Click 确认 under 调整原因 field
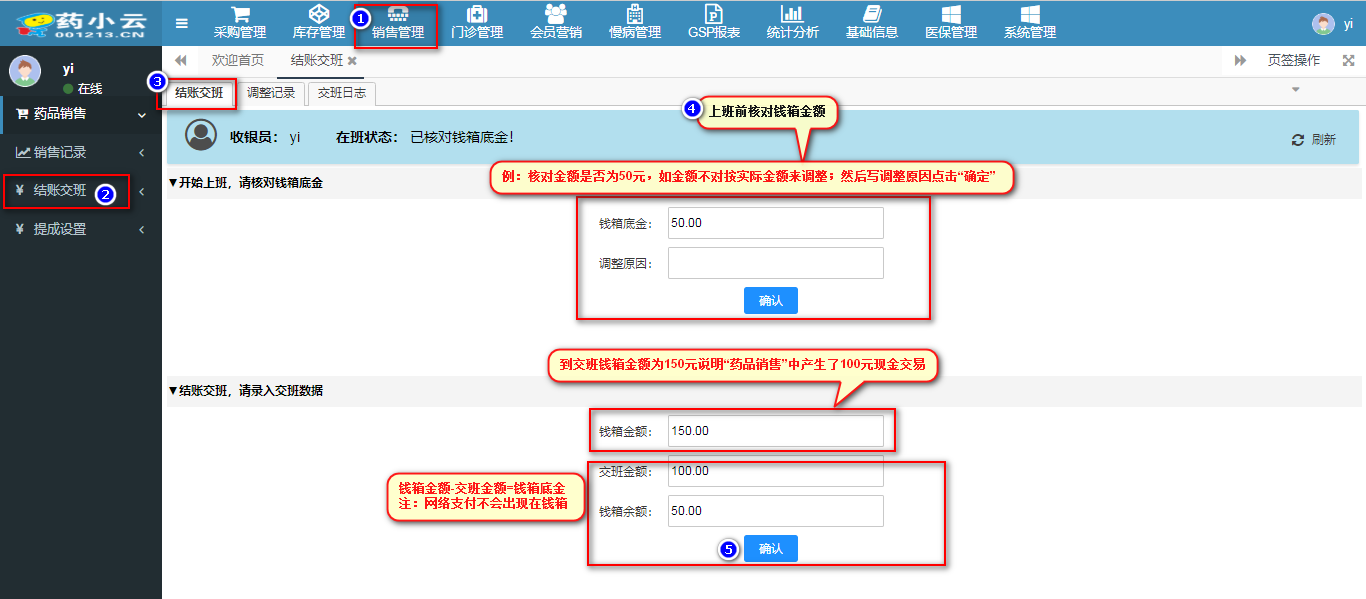This screenshot has height=599, width=1366. click(x=771, y=300)
